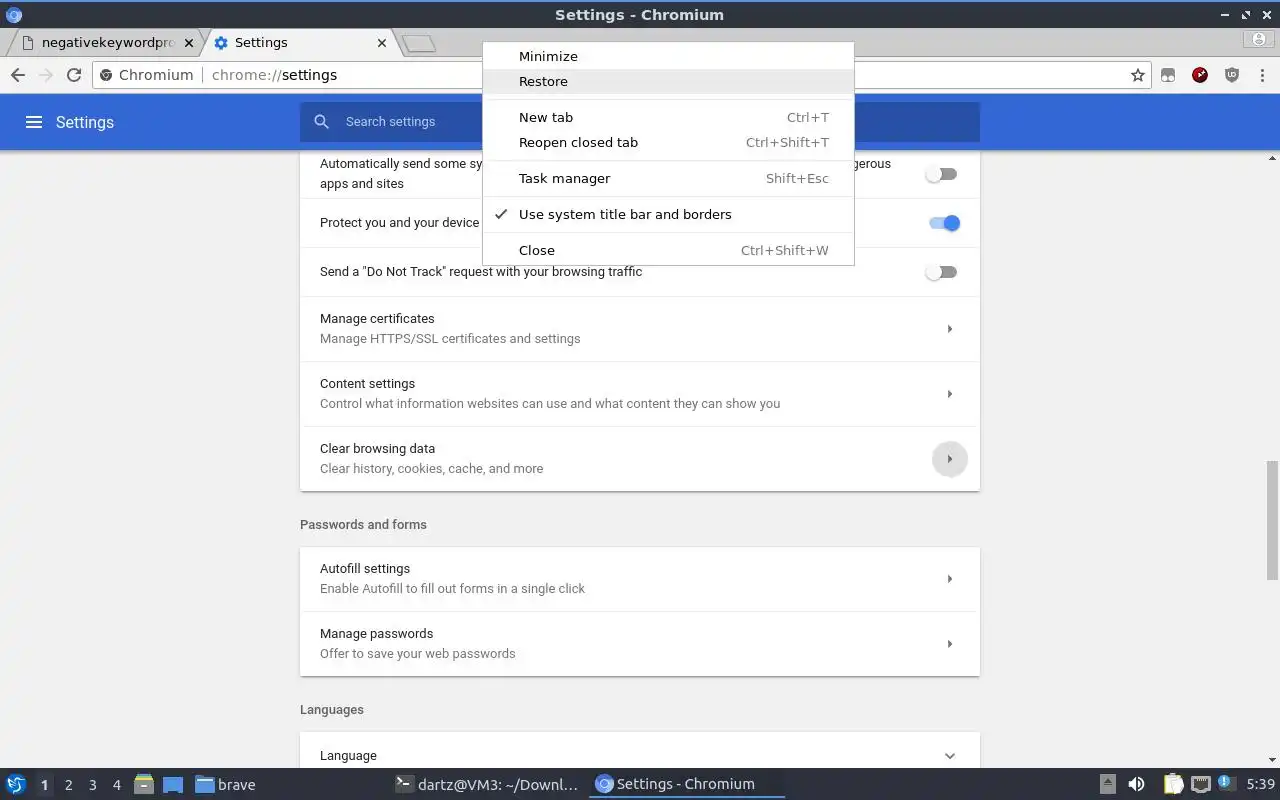Open the dartz@VM3 terminal taskbar entry
1280x800 pixels.
coord(487,784)
